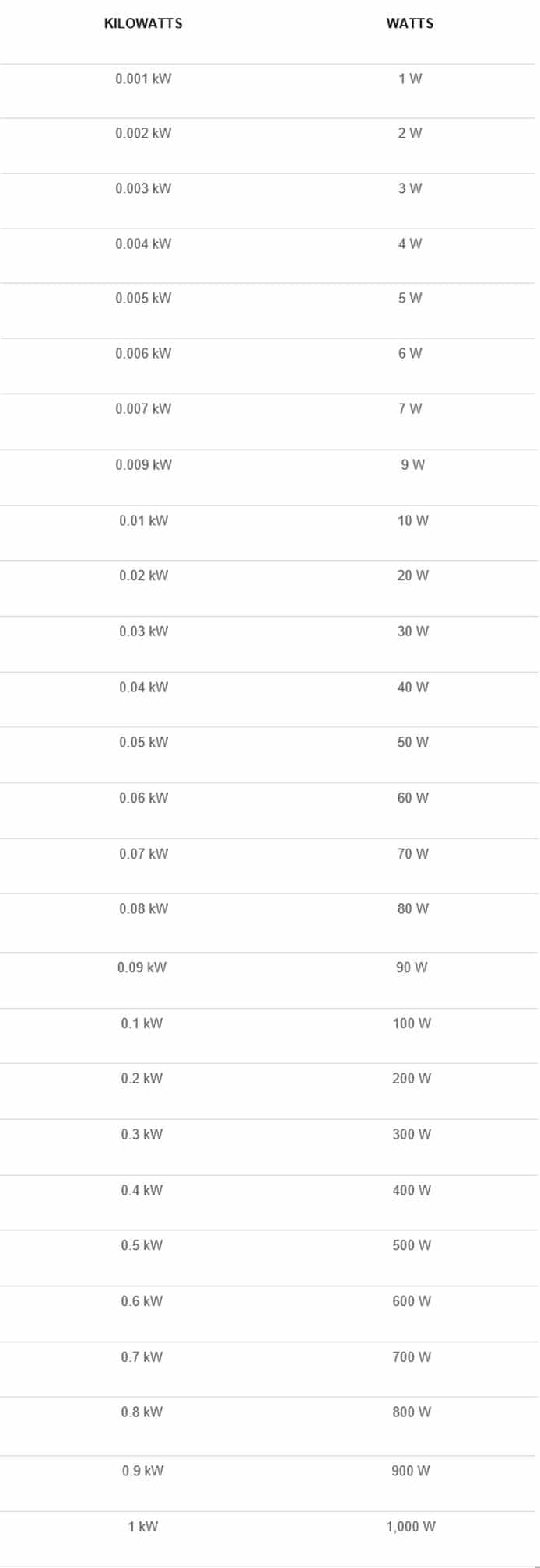
Task: Click the 200 W value
Action: coord(412,1078)
